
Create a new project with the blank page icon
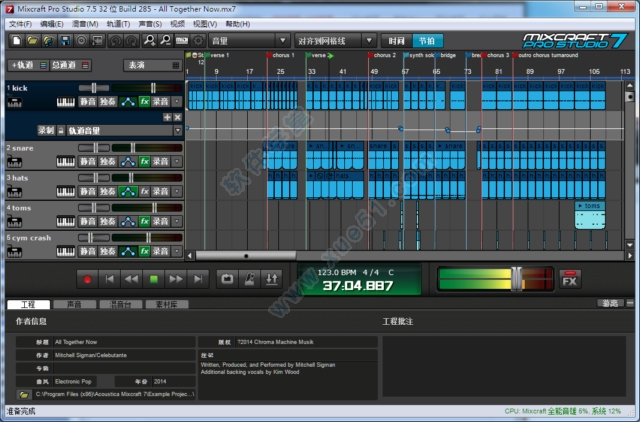tap(17, 40)
